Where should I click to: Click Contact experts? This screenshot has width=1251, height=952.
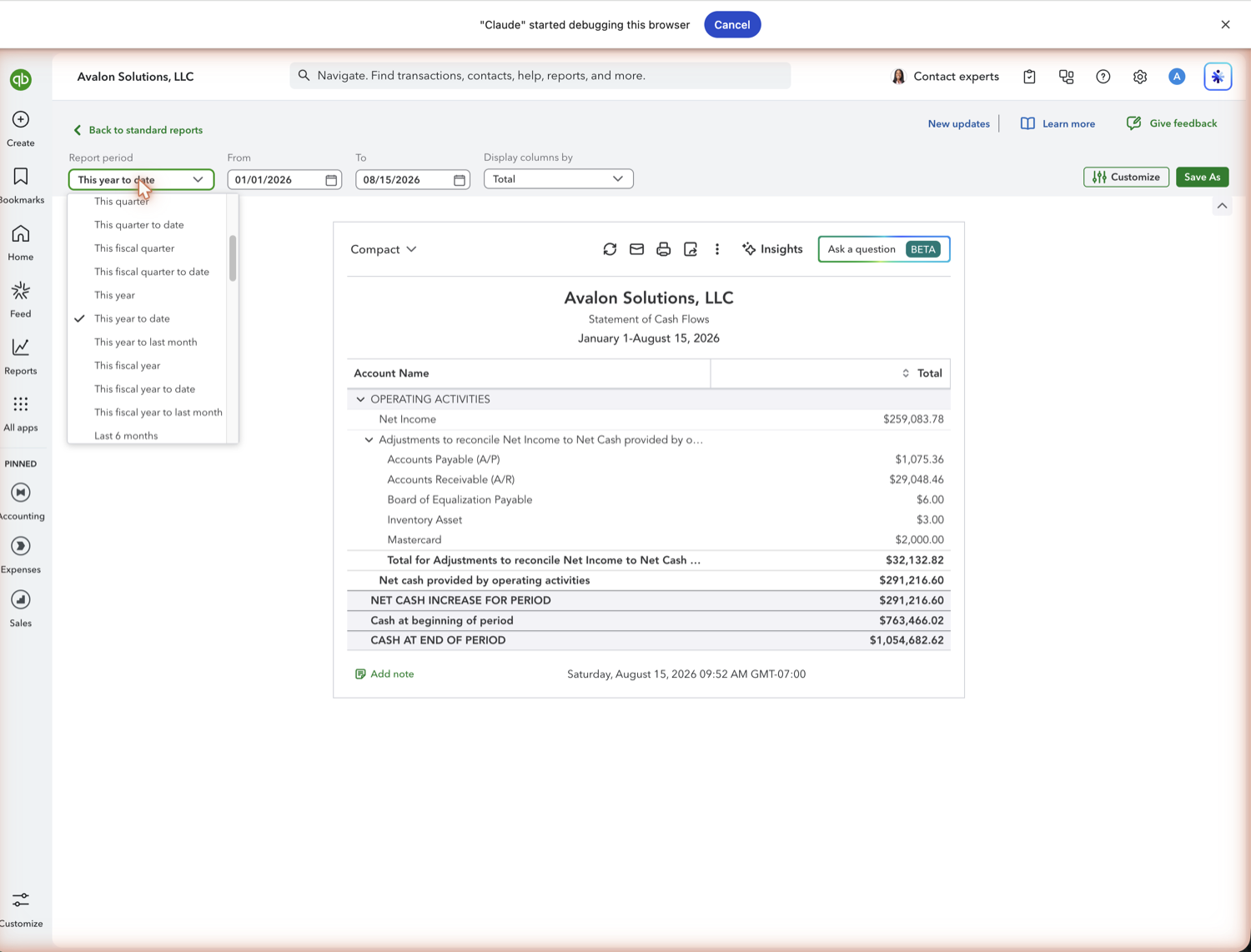click(x=945, y=77)
